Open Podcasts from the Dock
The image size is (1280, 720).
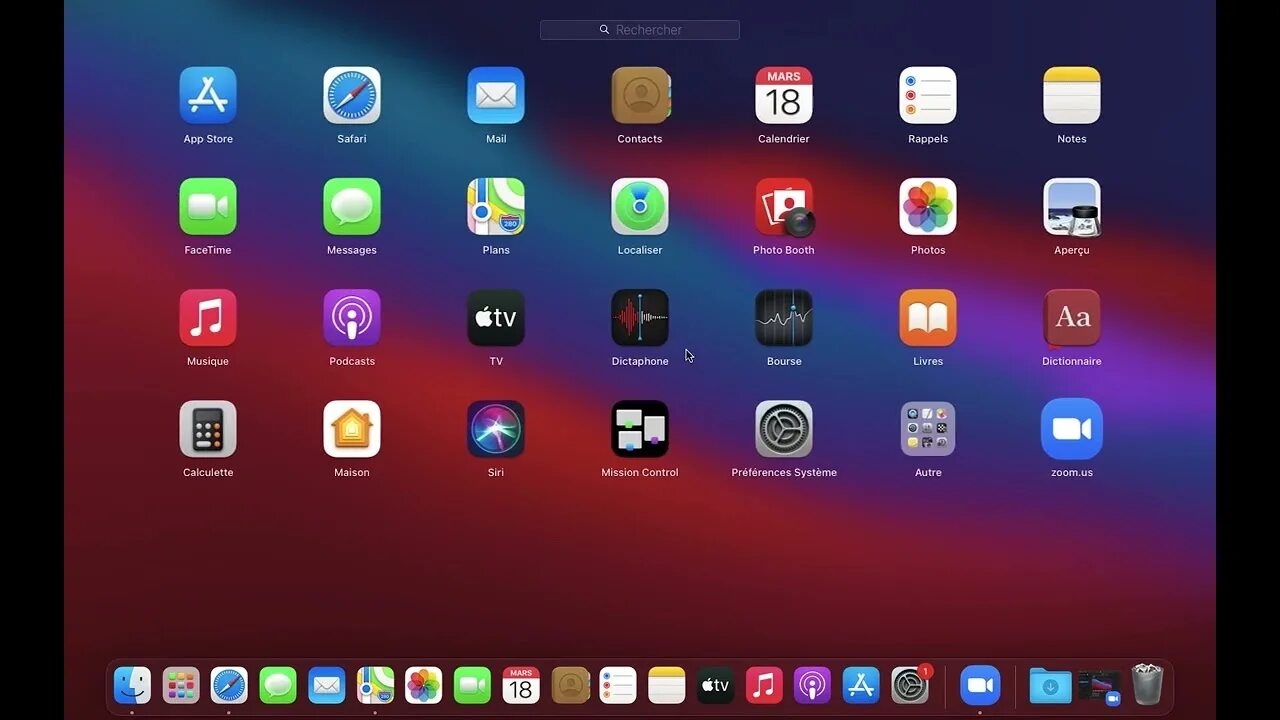click(x=812, y=685)
